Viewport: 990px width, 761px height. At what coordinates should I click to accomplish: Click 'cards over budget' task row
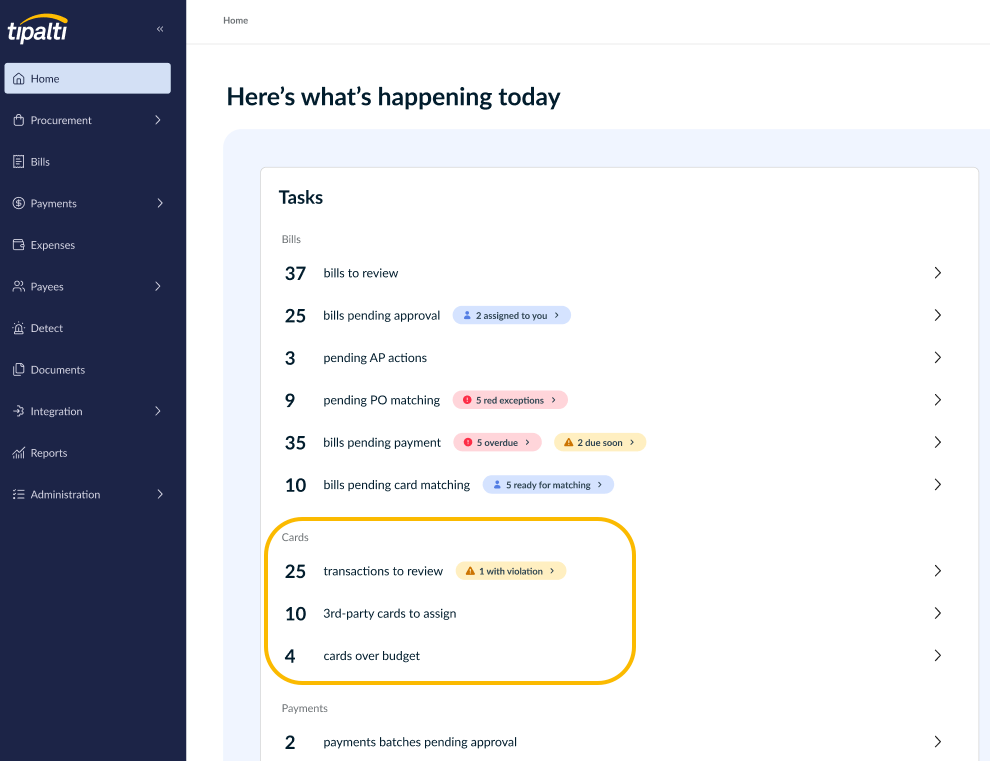point(612,656)
